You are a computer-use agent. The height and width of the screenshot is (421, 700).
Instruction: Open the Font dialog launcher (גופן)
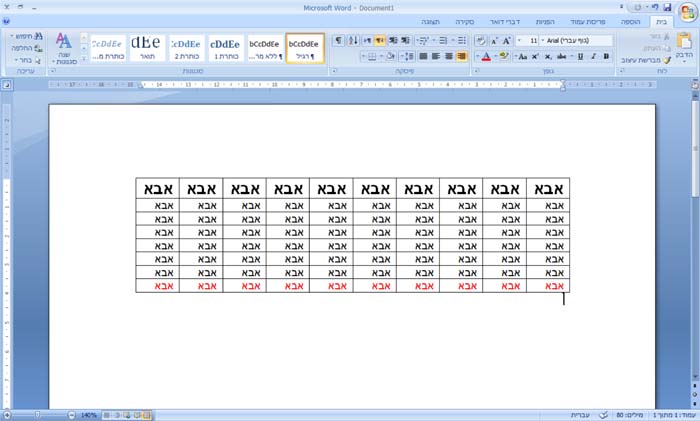477,71
